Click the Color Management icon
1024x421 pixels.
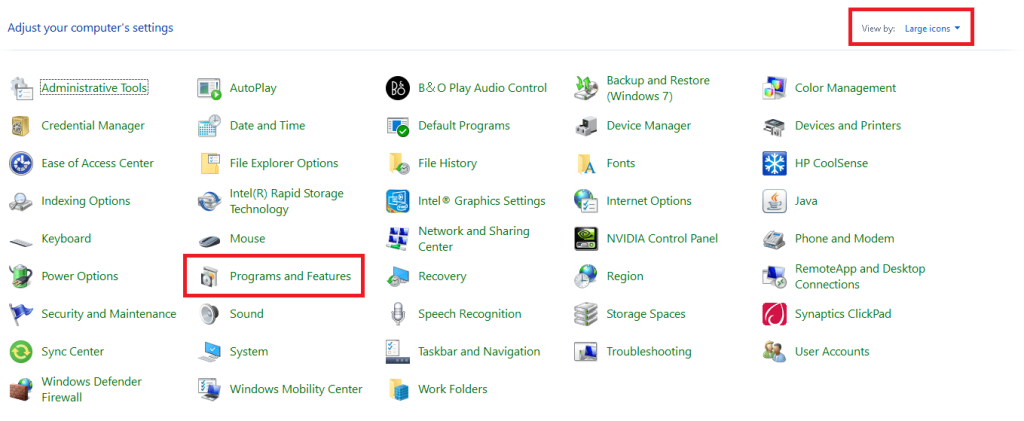click(774, 88)
